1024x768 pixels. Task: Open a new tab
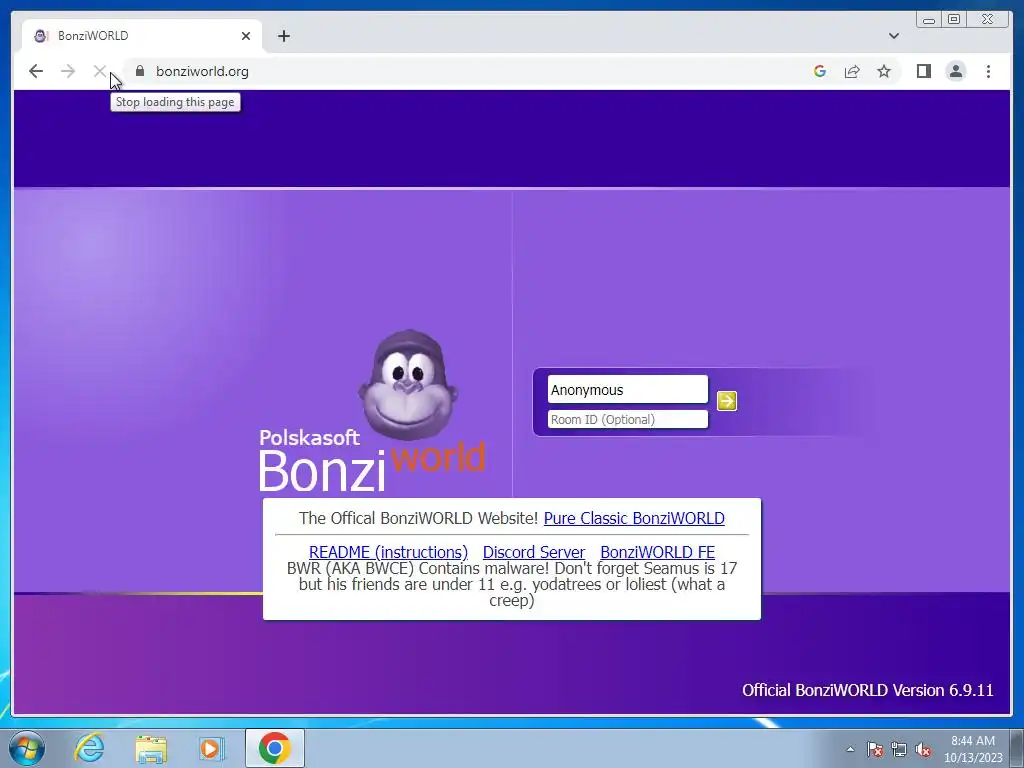283,36
